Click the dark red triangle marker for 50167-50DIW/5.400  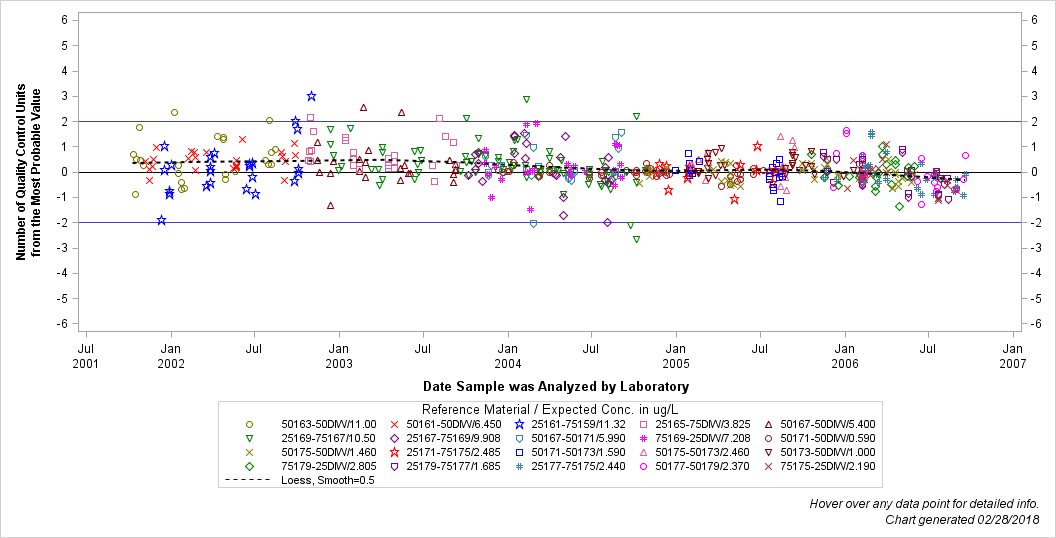pos(768,424)
